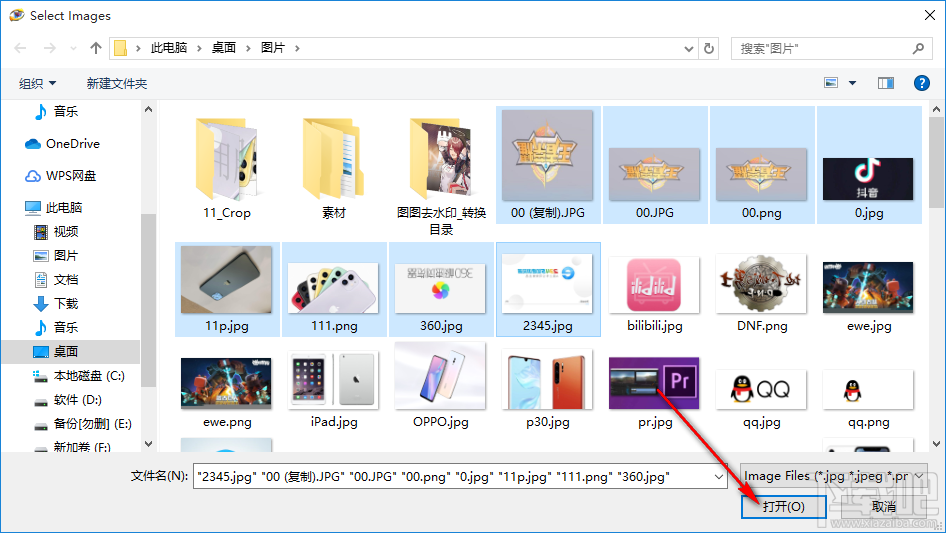Refresh the current folder view
The width and height of the screenshot is (946, 533).
[709, 48]
